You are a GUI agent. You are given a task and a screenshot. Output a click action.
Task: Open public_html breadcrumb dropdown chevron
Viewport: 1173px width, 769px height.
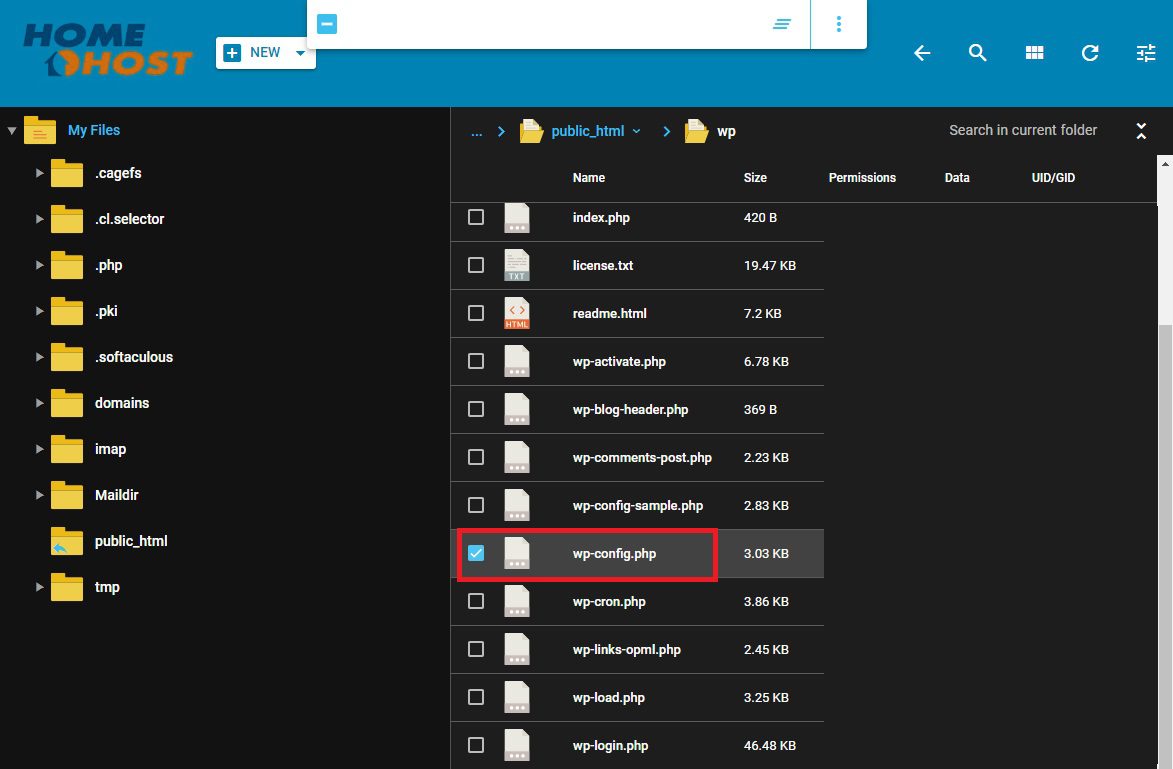(x=637, y=131)
